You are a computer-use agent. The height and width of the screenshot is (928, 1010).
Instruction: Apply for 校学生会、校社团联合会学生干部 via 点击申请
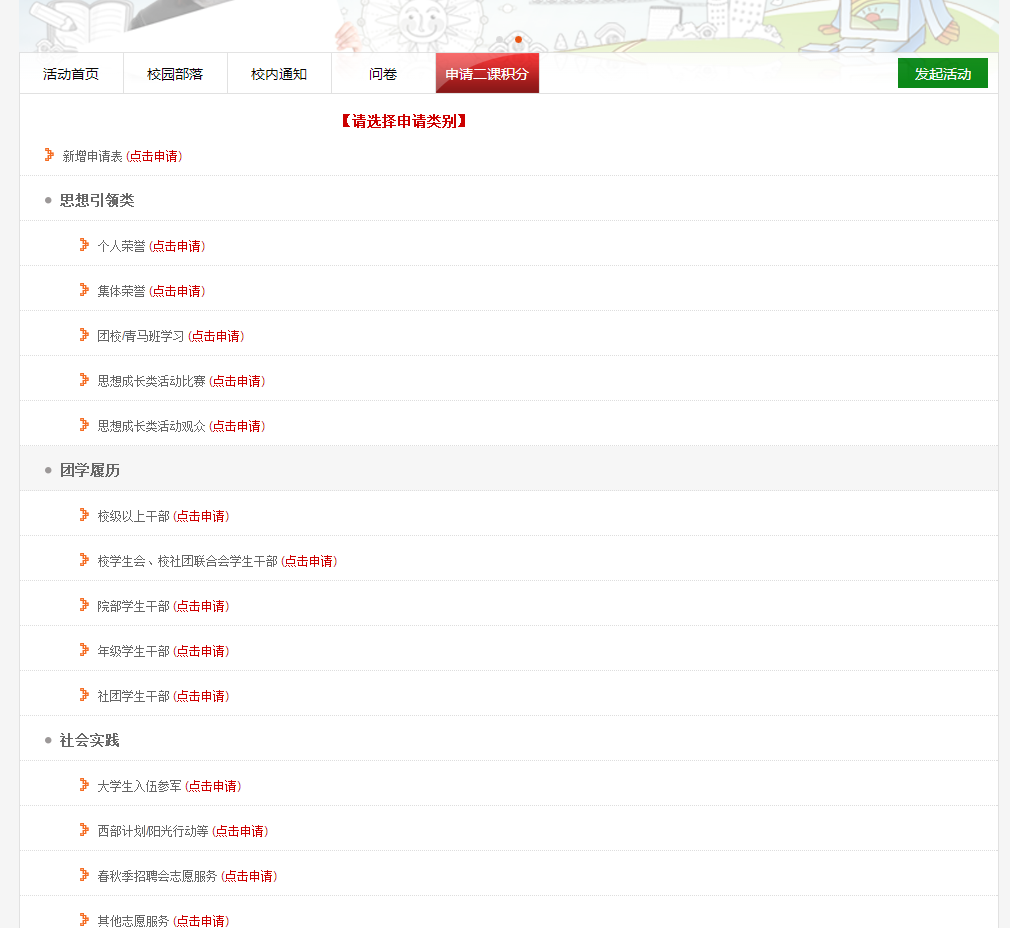309,562
